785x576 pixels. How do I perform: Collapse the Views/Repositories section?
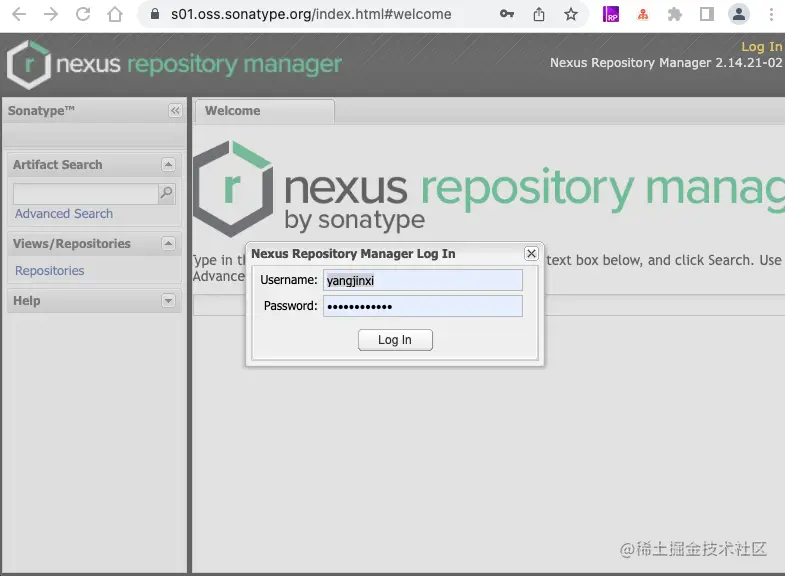point(168,244)
